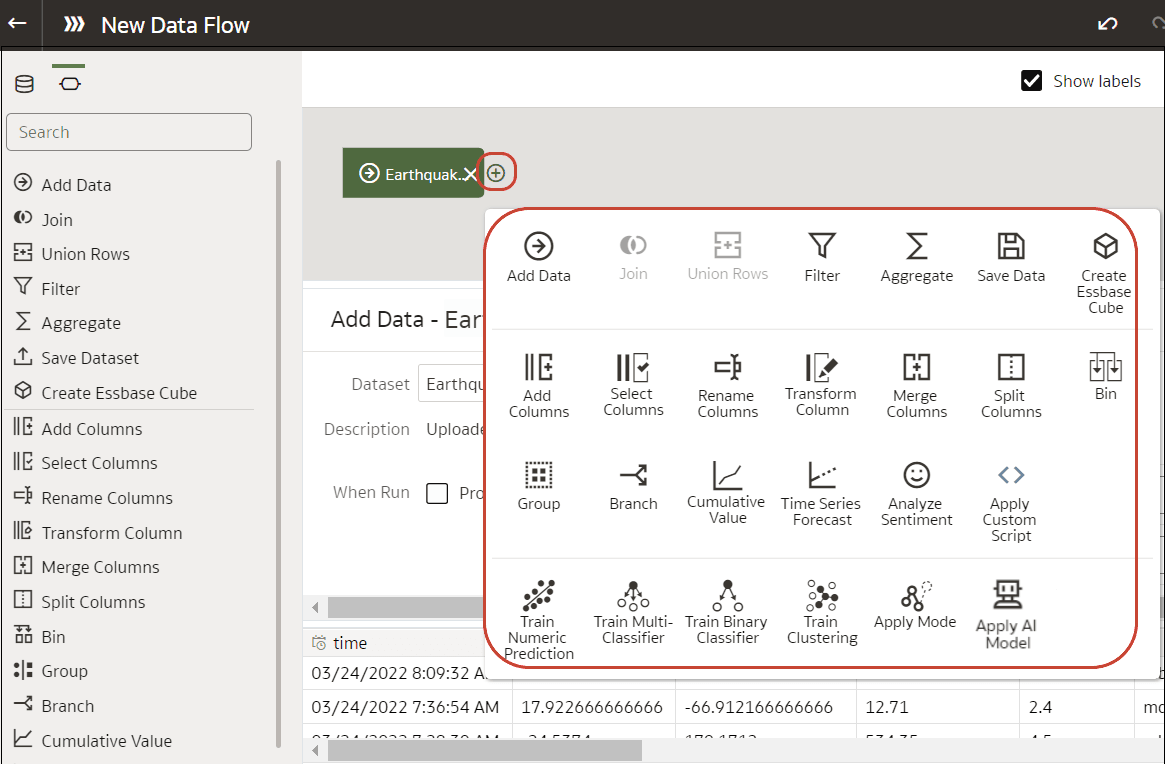Viewport: 1165px width, 764px height.
Task: Check the When Run prompt checkbox
Action: click(x=437, y=492)
